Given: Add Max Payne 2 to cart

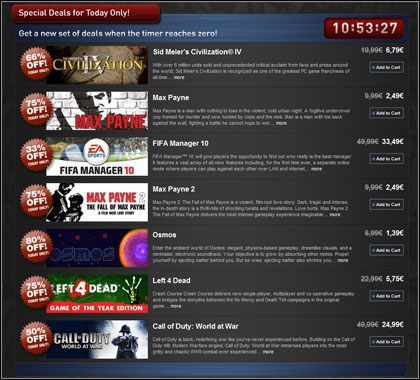Looking at the screenshot, I should point(387,204).
